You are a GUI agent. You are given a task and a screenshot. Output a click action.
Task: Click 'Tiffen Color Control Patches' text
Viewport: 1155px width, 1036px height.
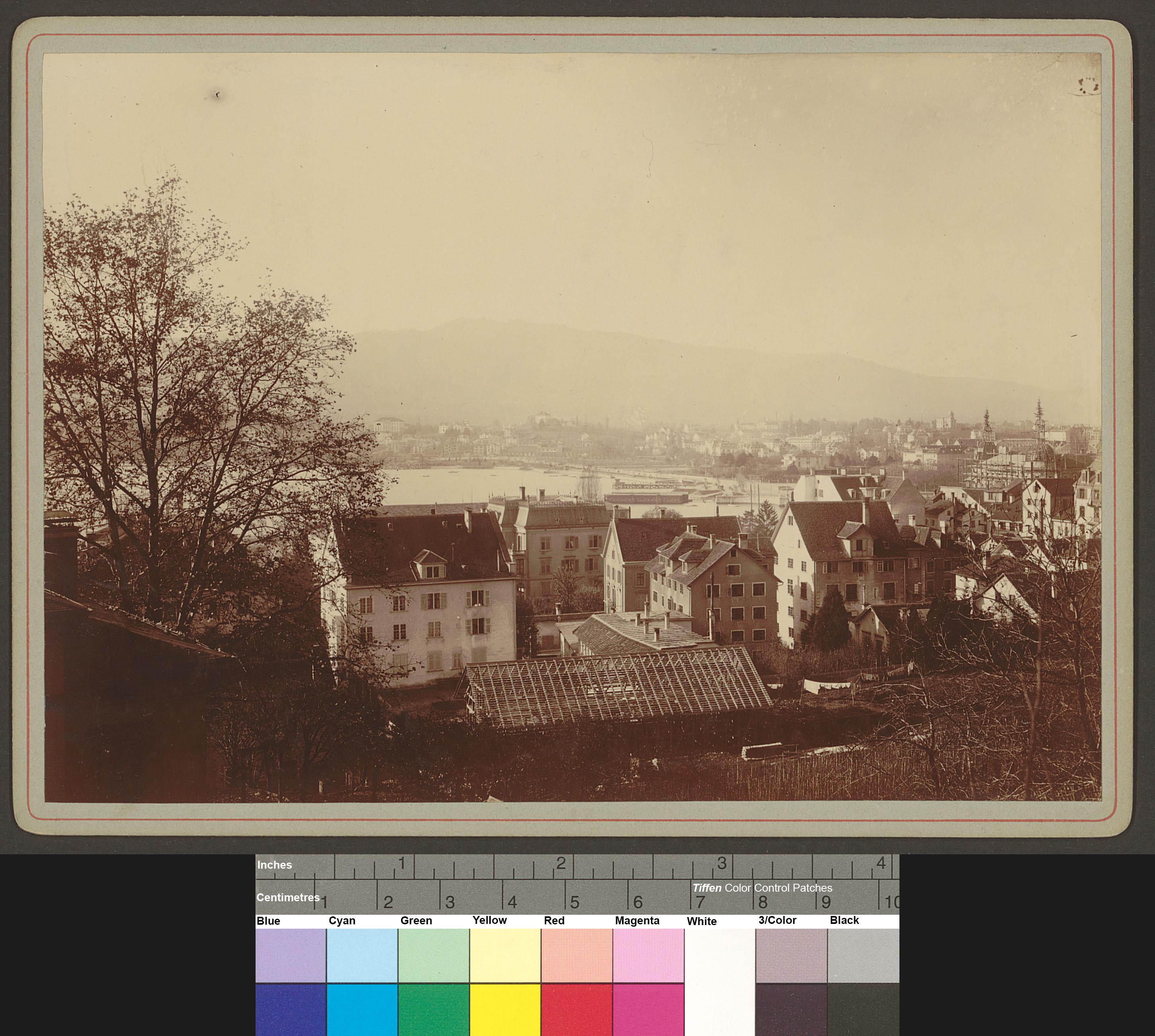click(762, 888)
